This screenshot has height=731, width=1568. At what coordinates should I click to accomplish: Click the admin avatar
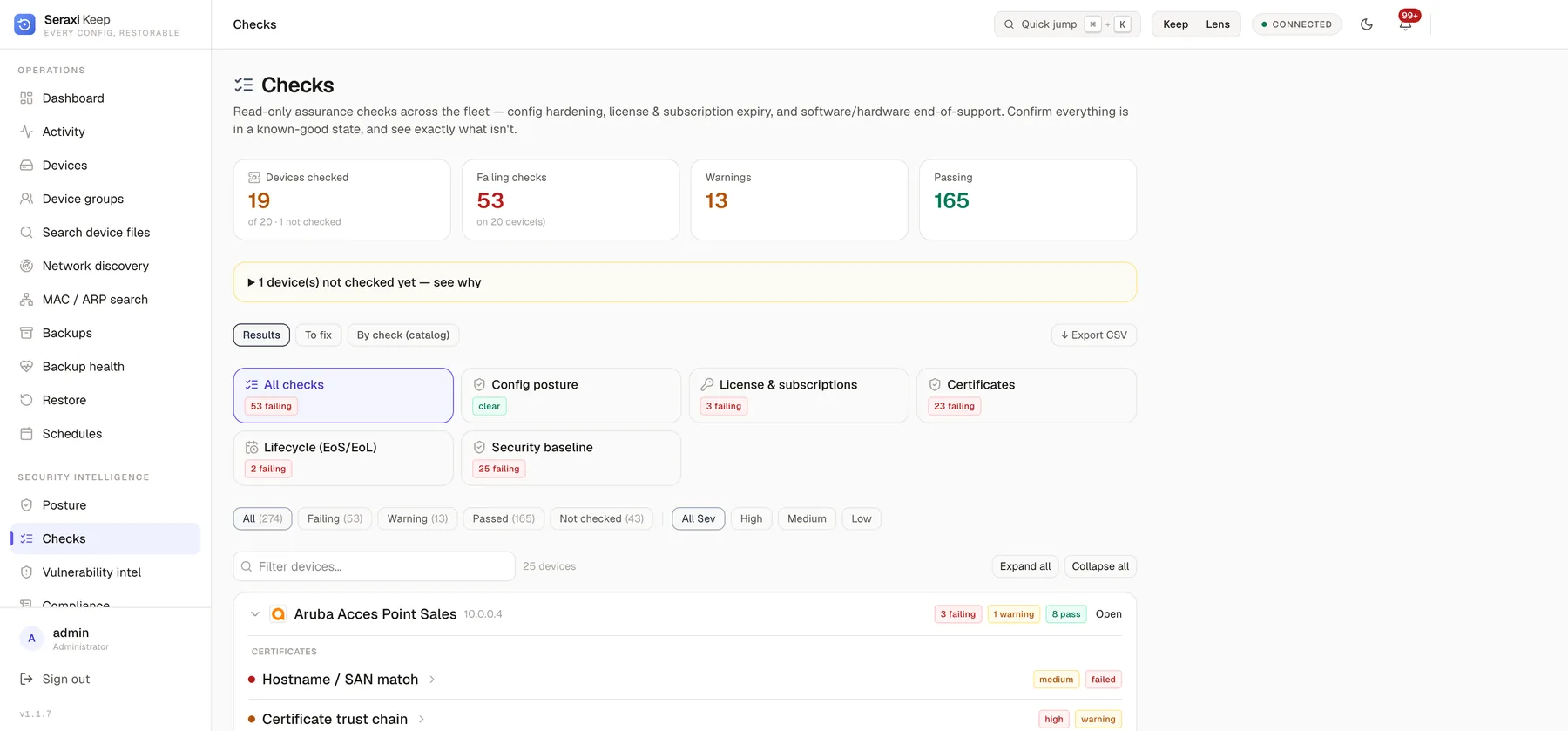(31, 639)
